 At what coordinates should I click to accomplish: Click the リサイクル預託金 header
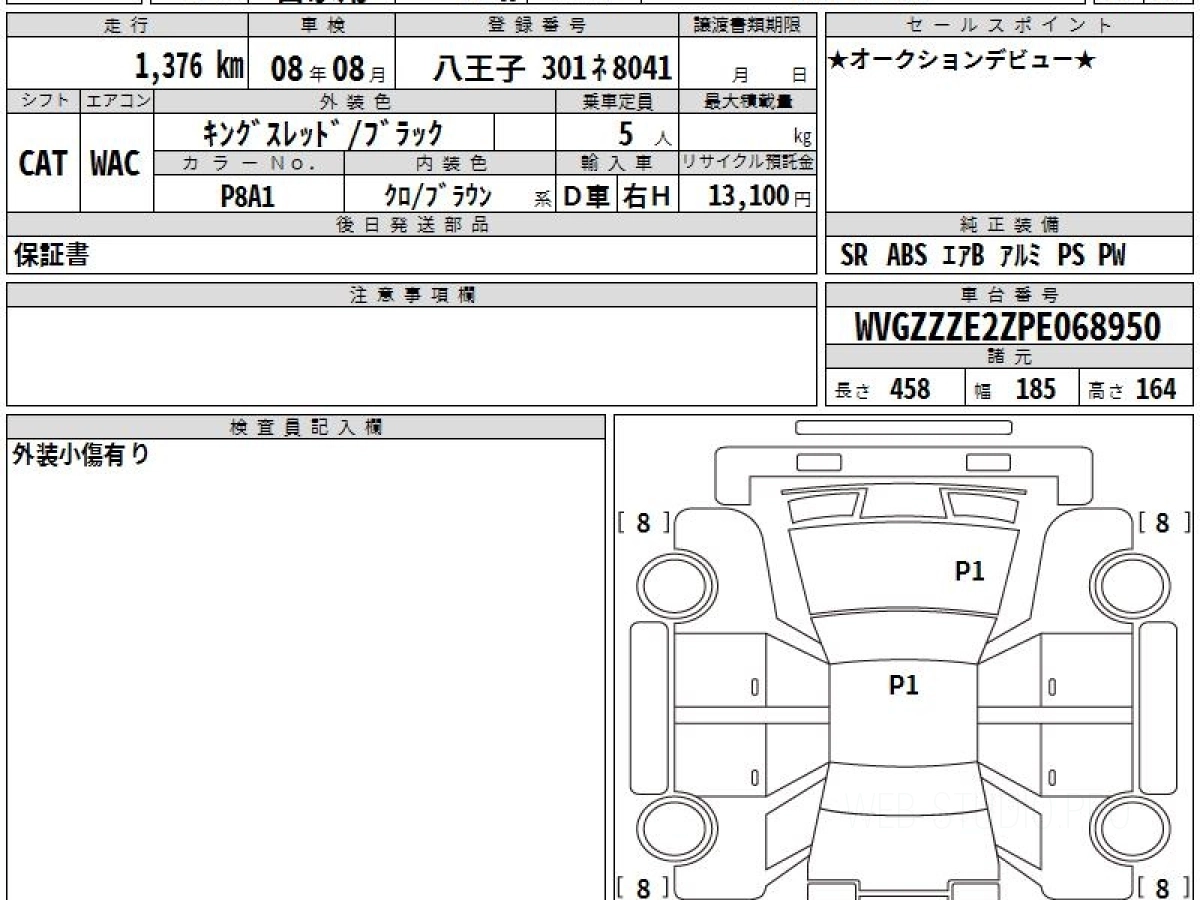pos(747,164)
